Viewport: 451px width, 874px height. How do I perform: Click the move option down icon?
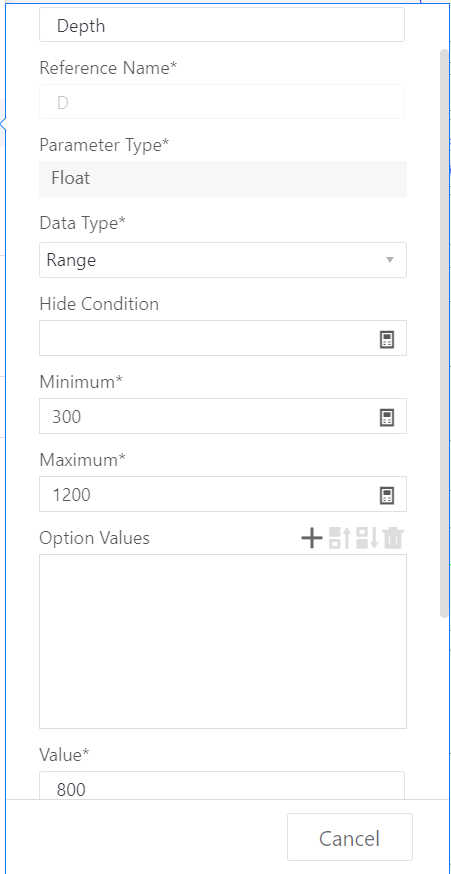tap(367, 538)
